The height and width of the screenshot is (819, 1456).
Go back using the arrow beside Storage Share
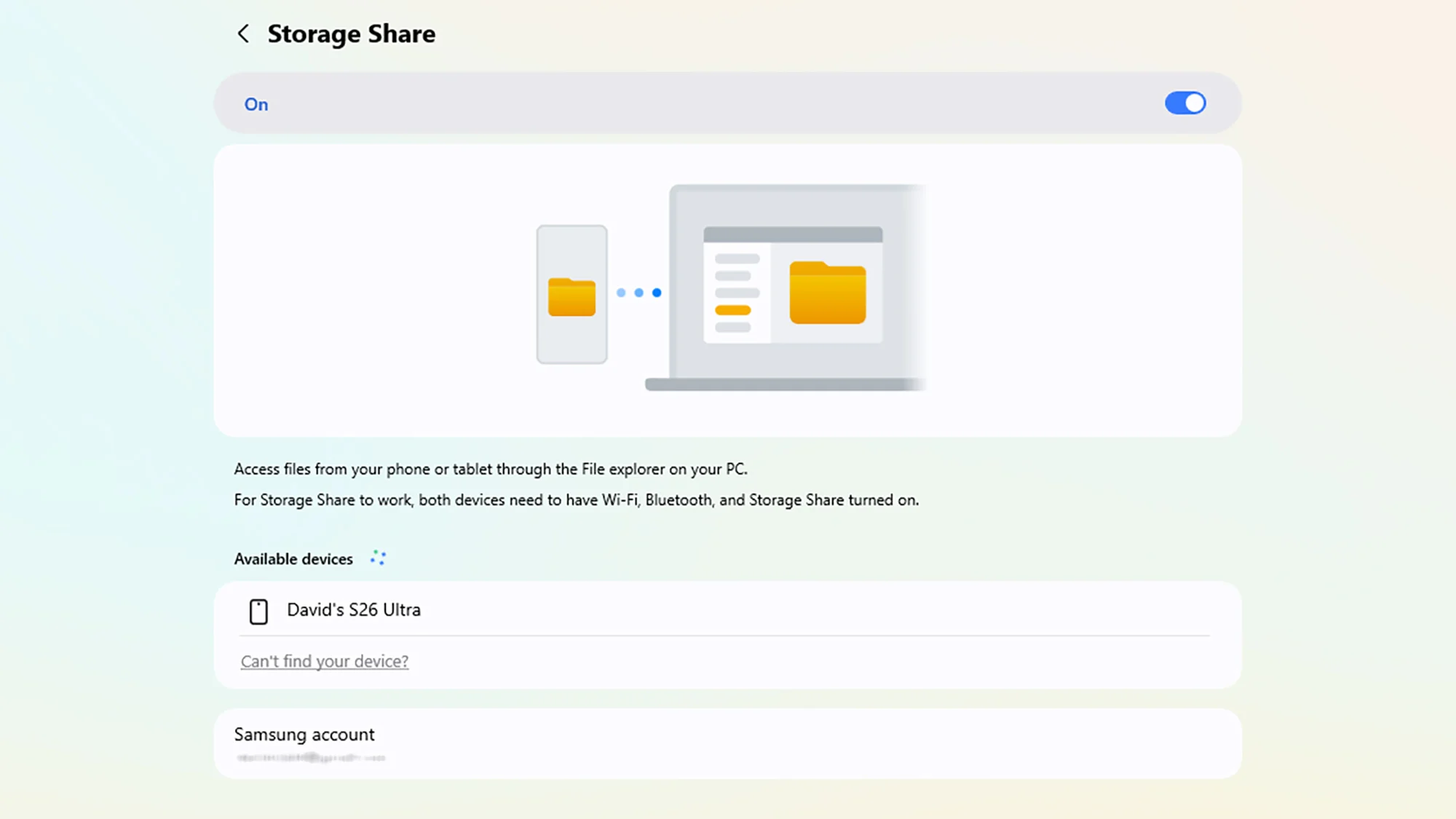pyautogui.click(x=243, y=33)
